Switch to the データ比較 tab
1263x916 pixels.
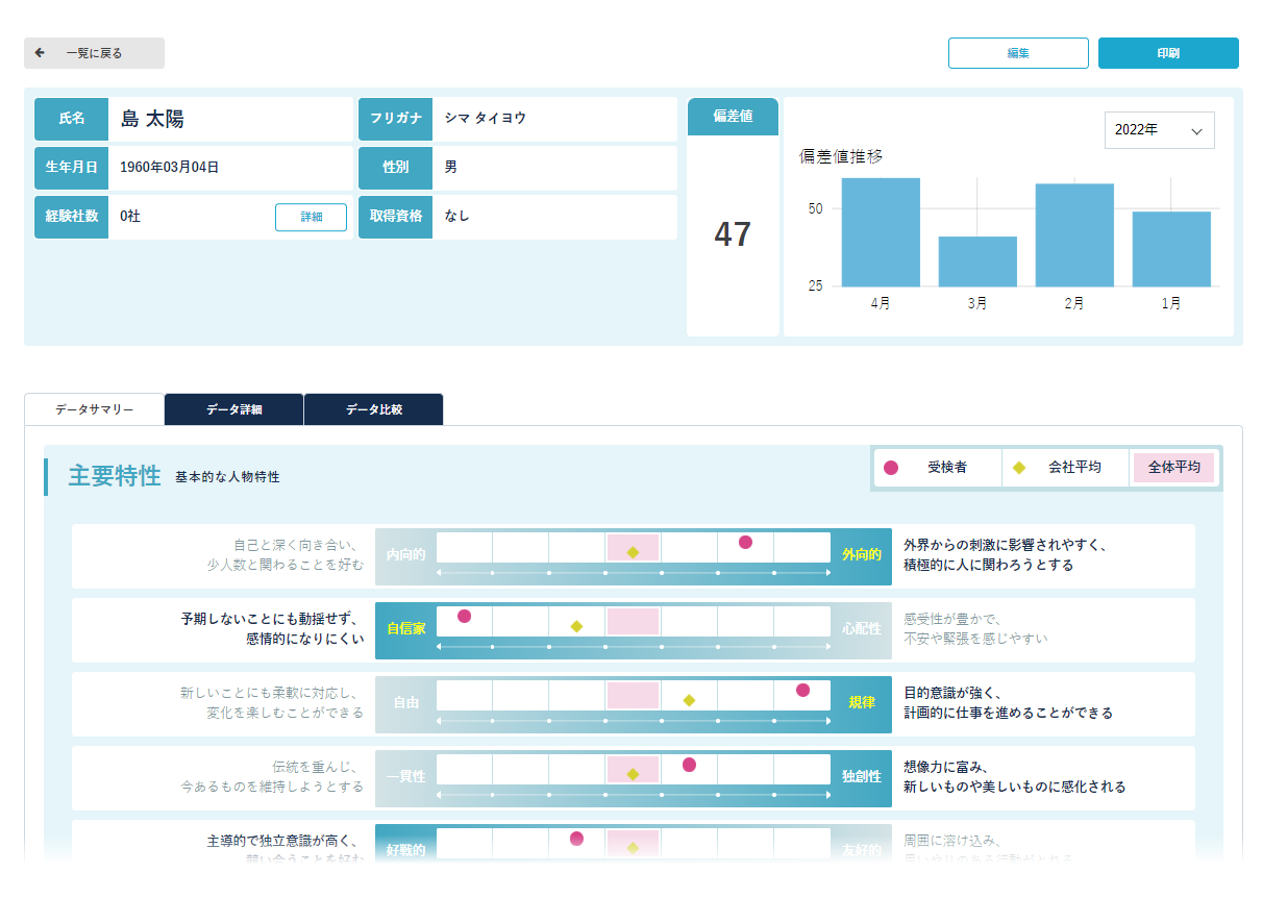point(373,409)
